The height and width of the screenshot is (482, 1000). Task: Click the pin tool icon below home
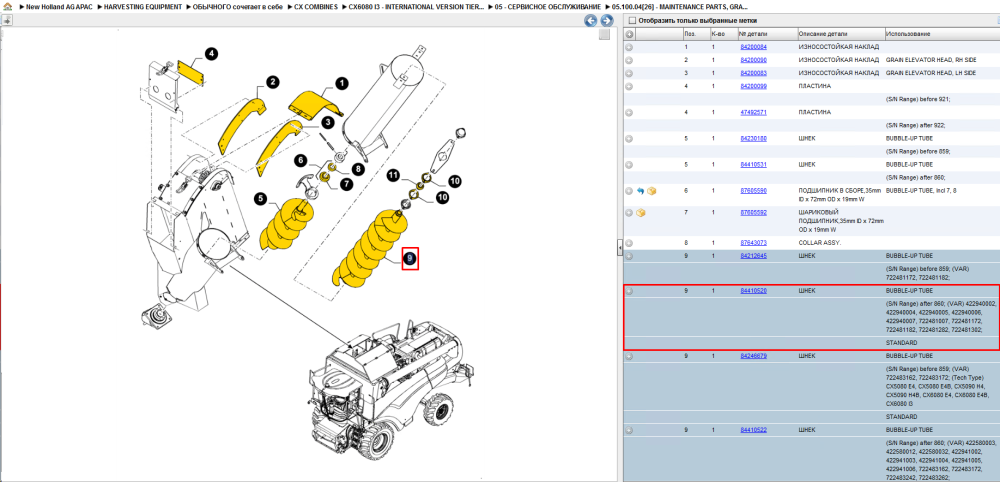(x=6, y=20)
